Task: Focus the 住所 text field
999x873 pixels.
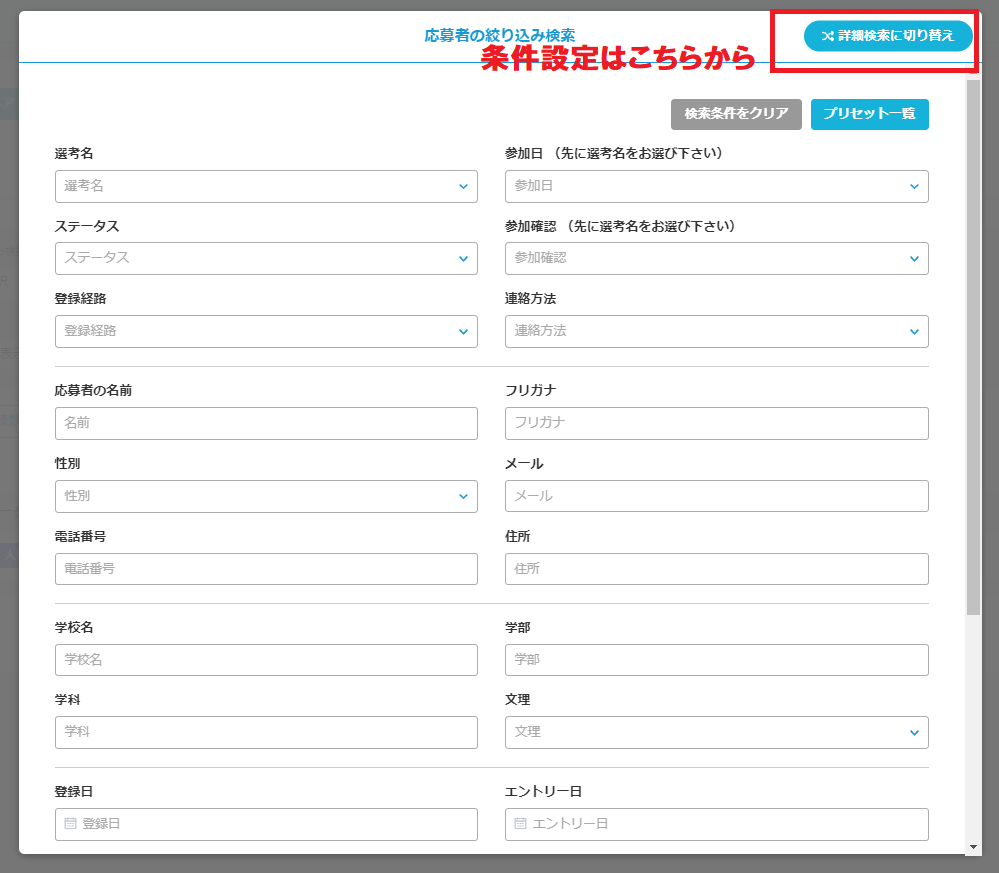Action: pyautogui.click(x=716, y=568)
